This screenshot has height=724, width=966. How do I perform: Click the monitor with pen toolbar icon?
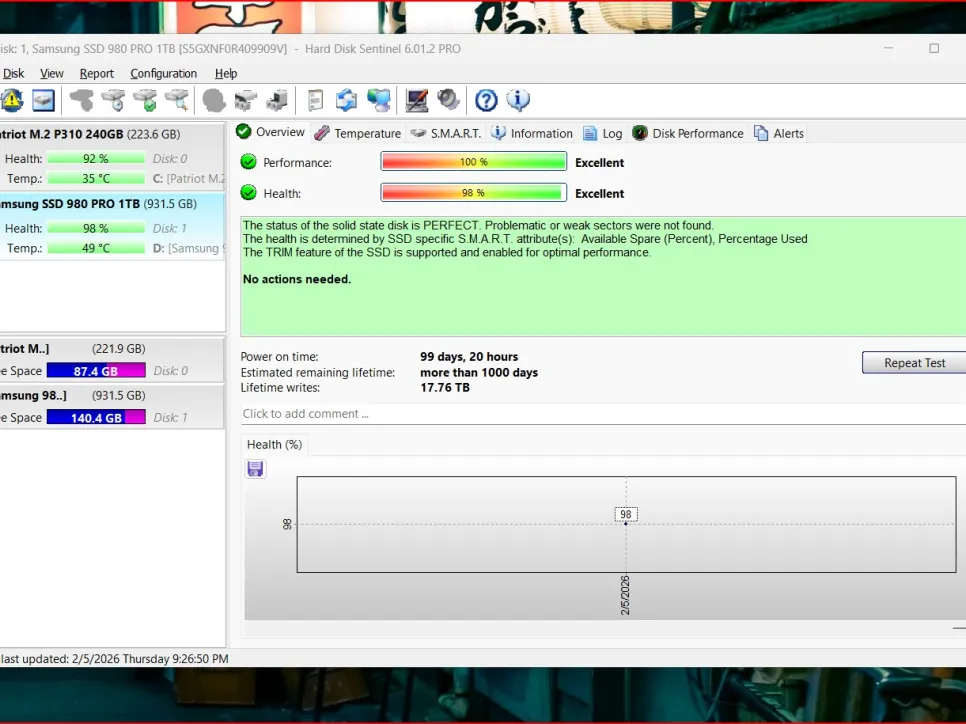[x=416, y=100]
